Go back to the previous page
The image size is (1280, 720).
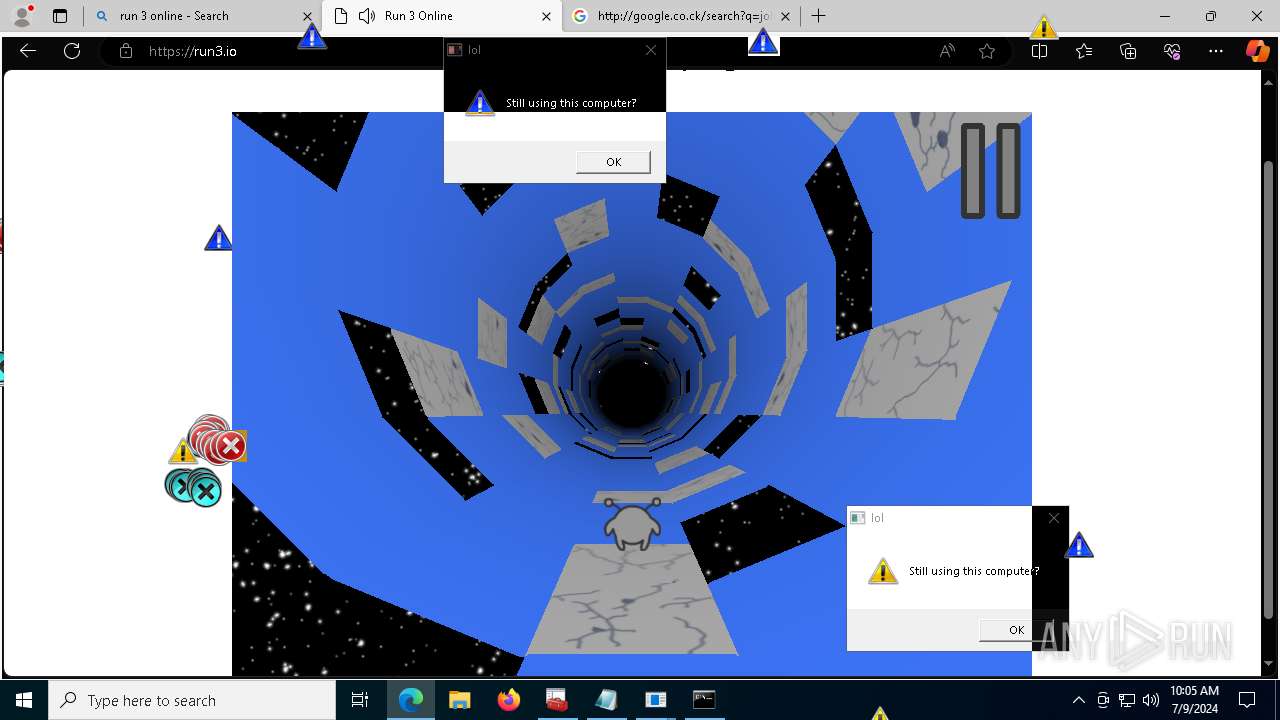coord(28,51)
